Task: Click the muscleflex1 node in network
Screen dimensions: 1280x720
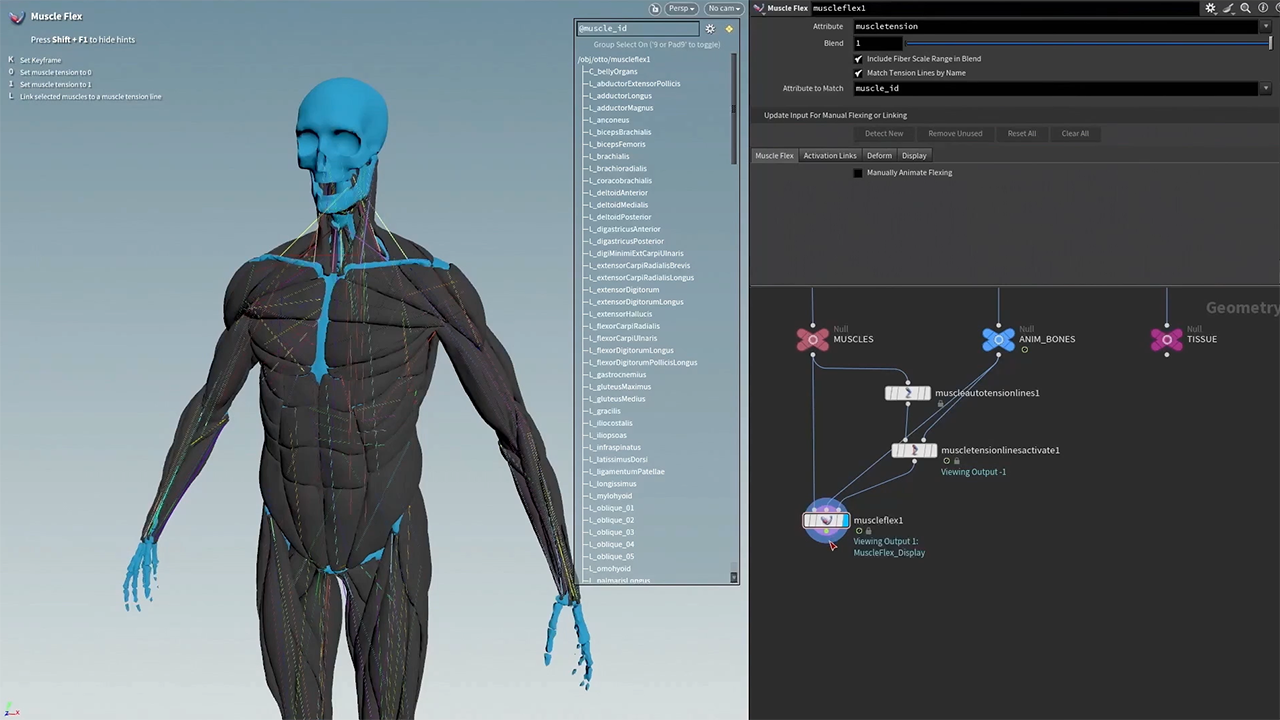Action: pyautogui.click(x=826, y=521)
